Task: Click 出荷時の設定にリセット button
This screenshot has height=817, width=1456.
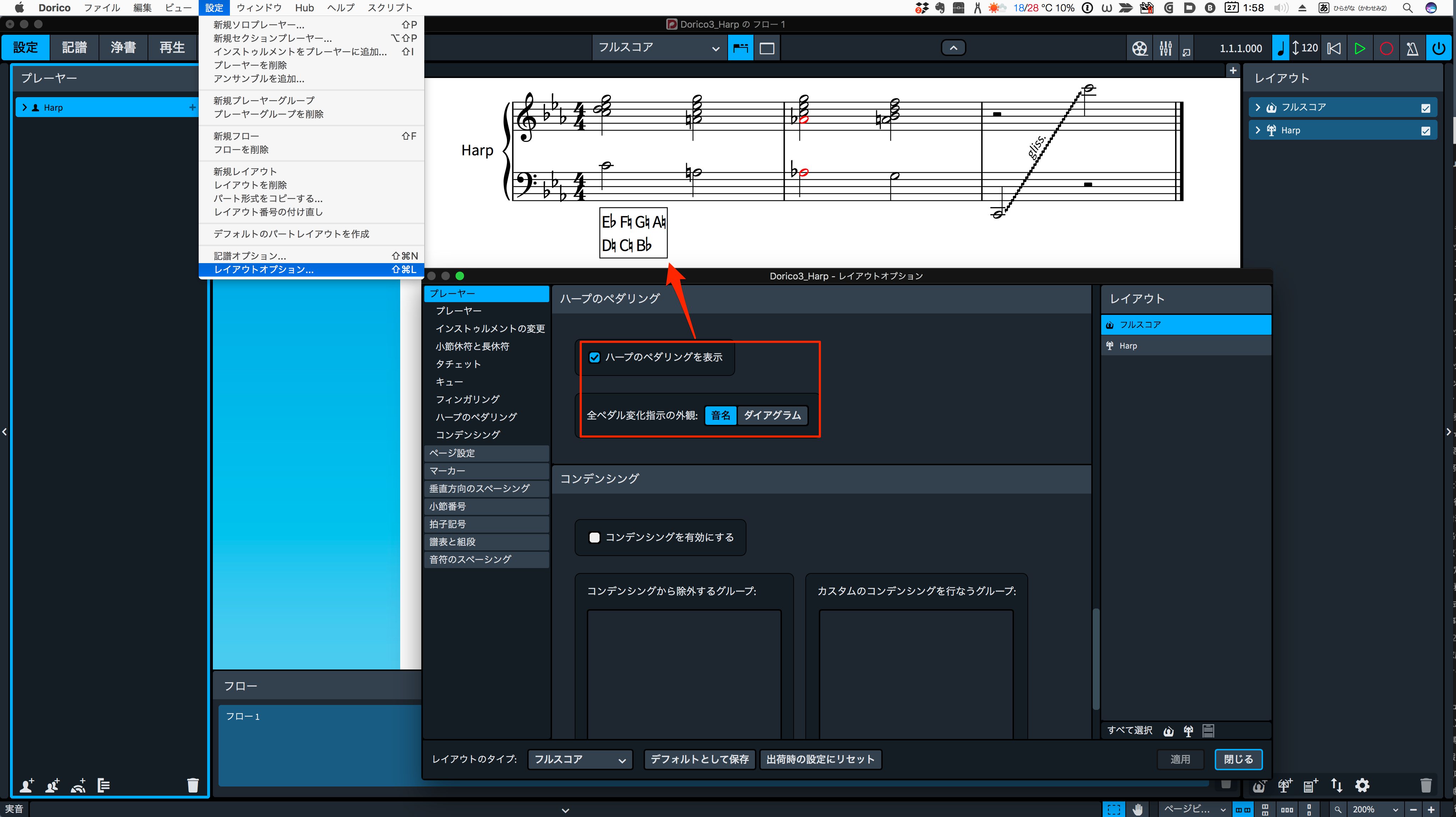Action: click(x=820, y=759)
